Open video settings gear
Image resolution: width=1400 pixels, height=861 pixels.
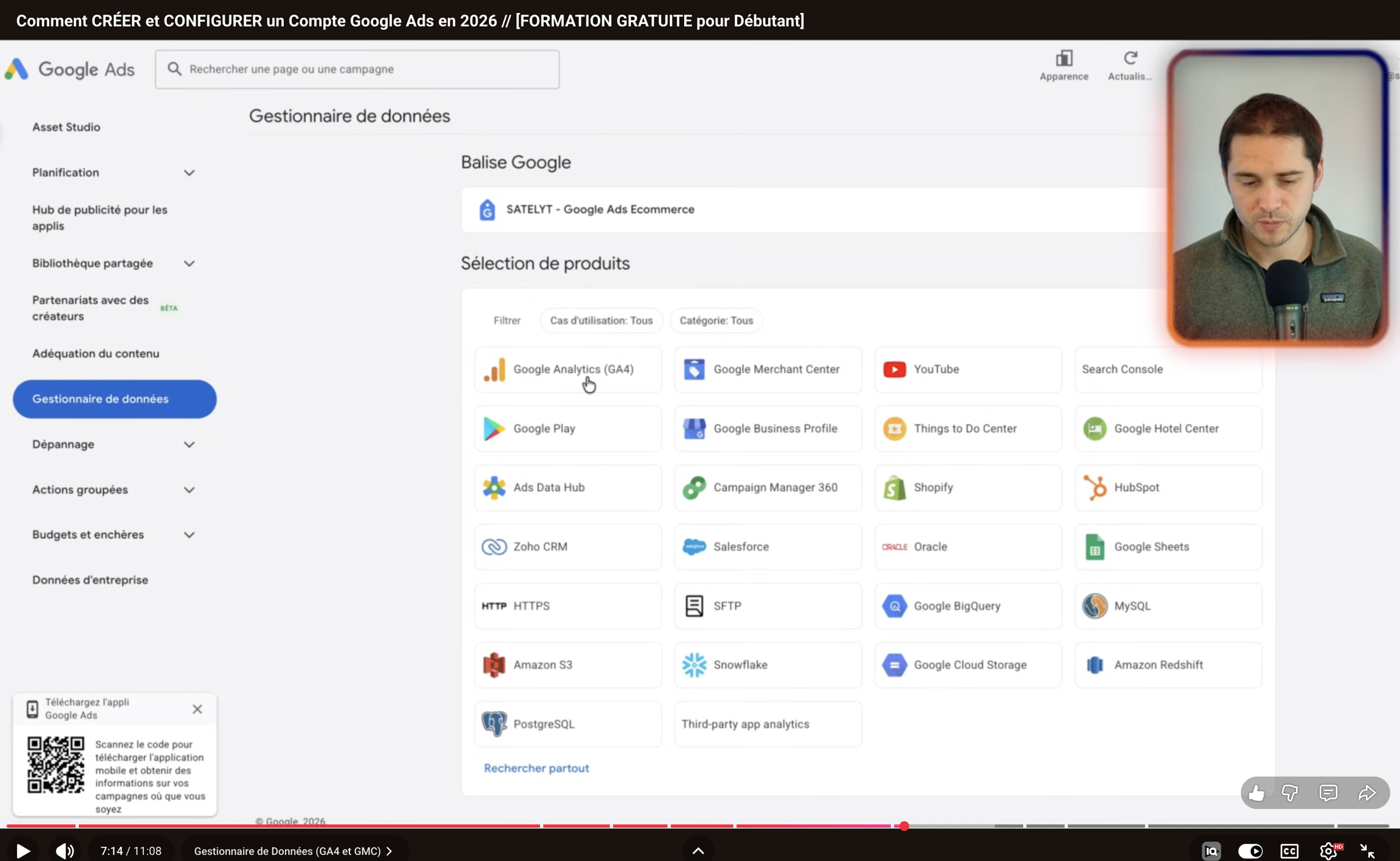(x=1329, y=851)
